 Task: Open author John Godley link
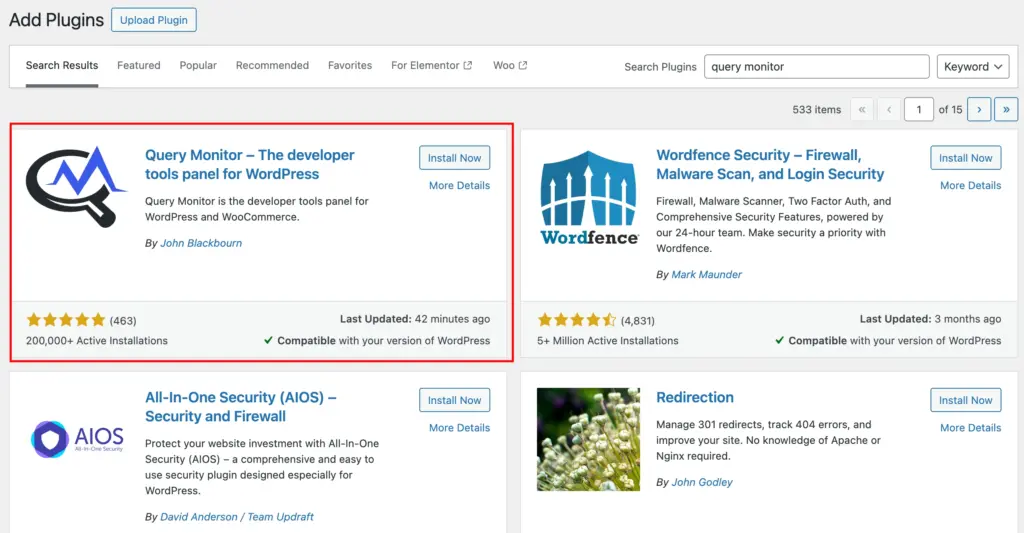coord(702,482)
